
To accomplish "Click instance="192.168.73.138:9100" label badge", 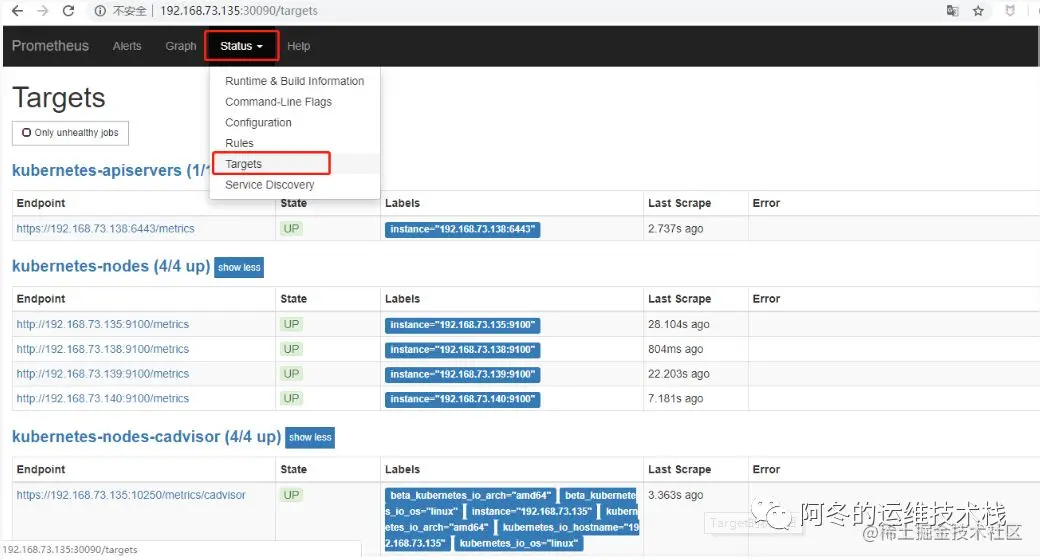I will [x=462, y=350].
